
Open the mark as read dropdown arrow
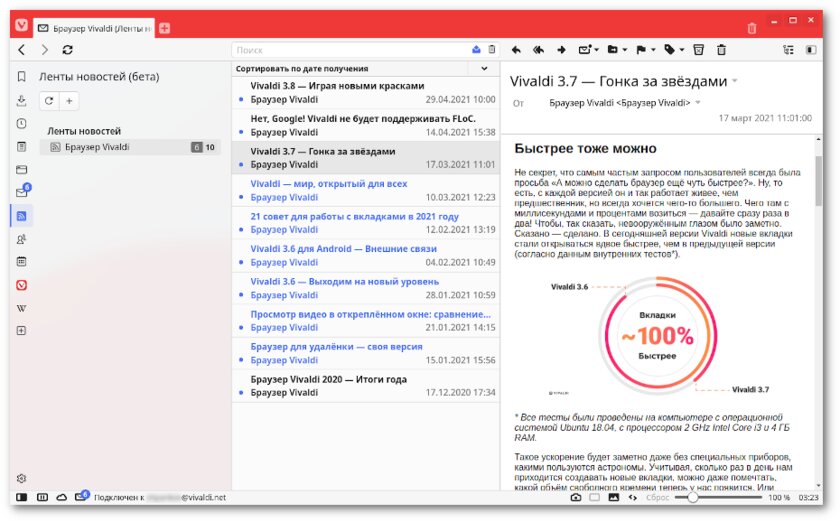[x=597, y=50]
